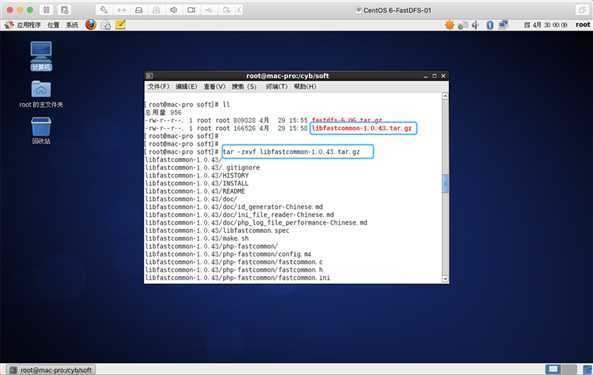The height and width of the screenshot is (375, 593).
Task: Click the terminal window menu icon in title bar
Action: pos(149,76)
